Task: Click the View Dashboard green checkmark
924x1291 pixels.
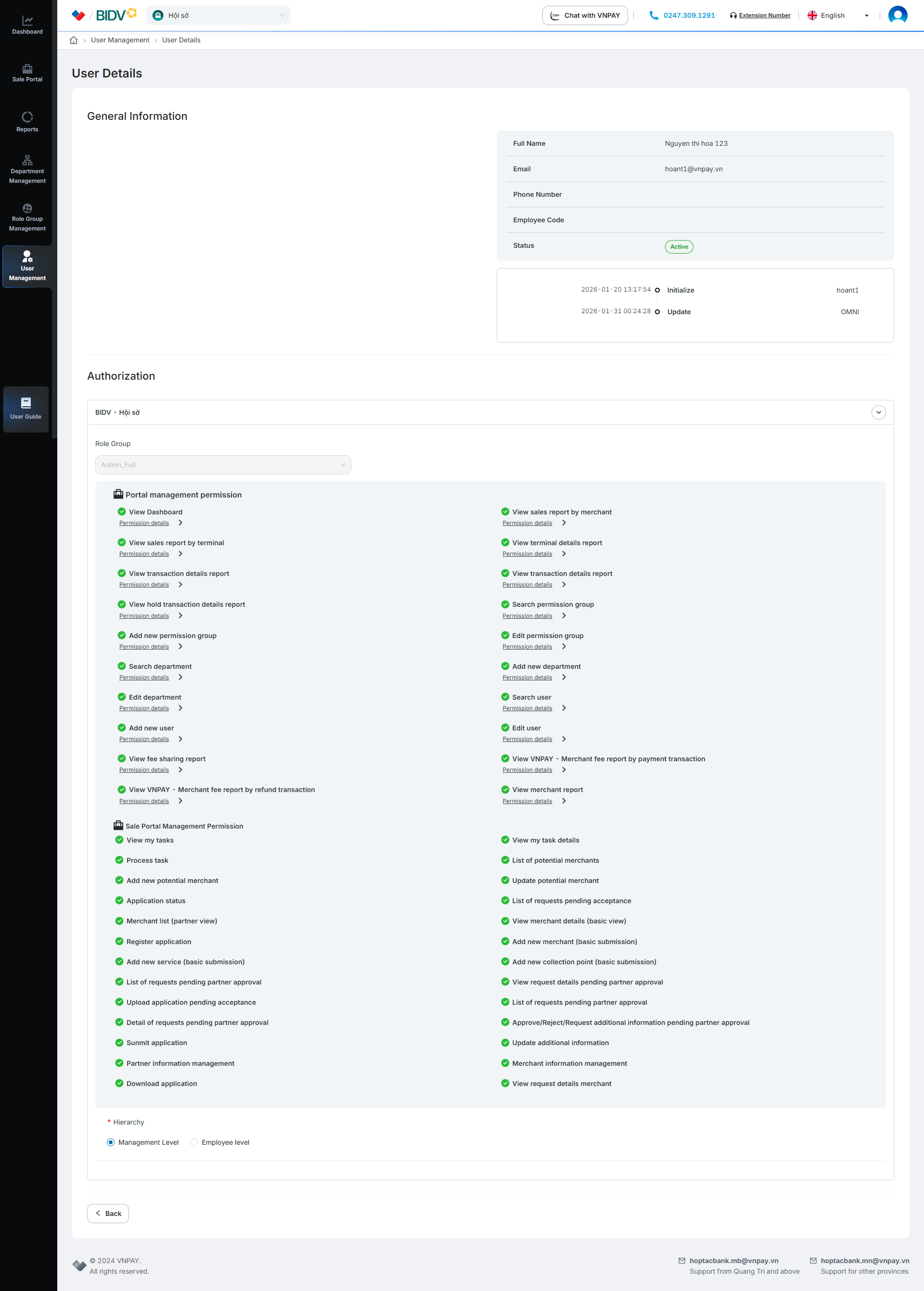Action: pos(122,512)
